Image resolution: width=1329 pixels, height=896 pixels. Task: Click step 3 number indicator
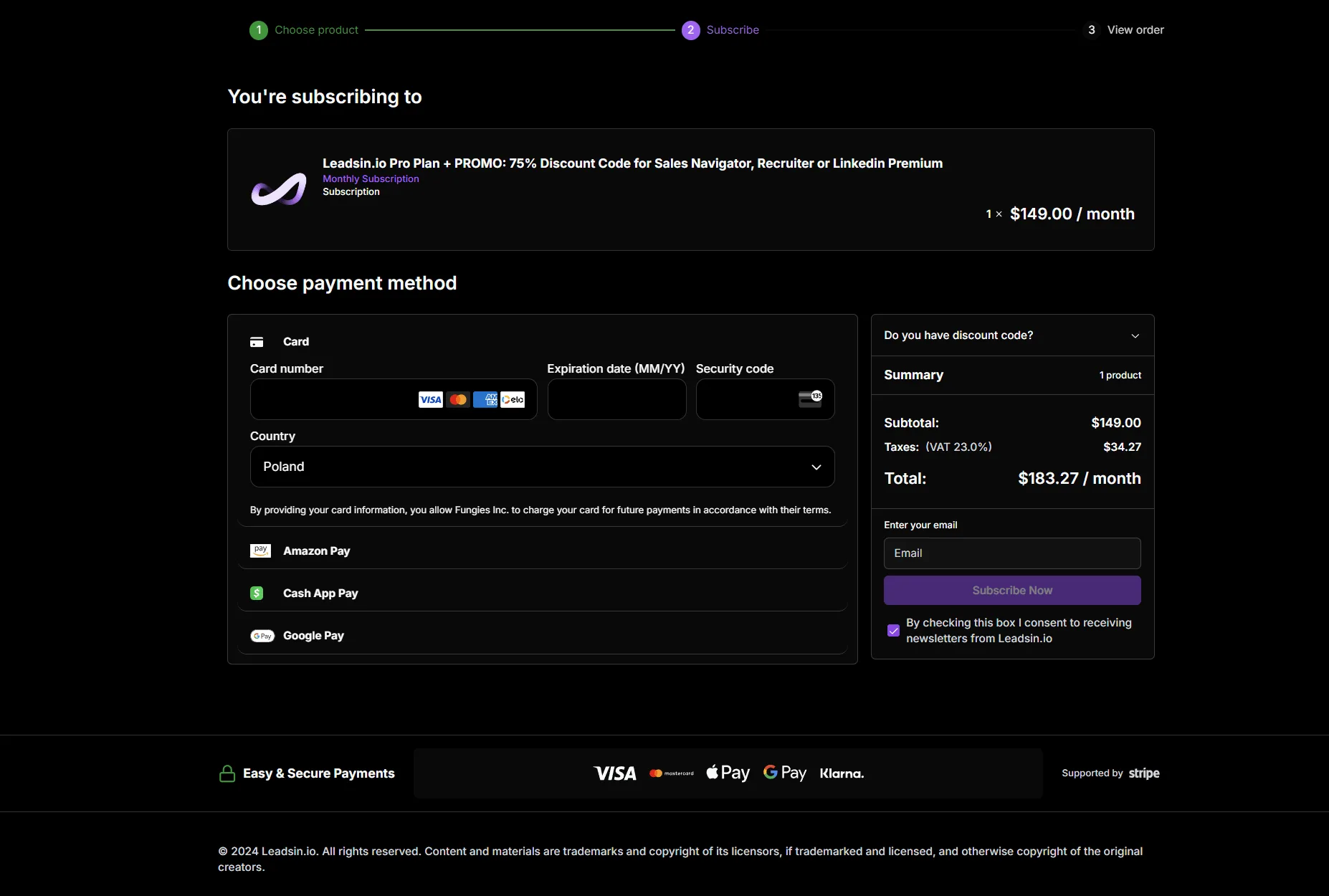pos(1091,30)
